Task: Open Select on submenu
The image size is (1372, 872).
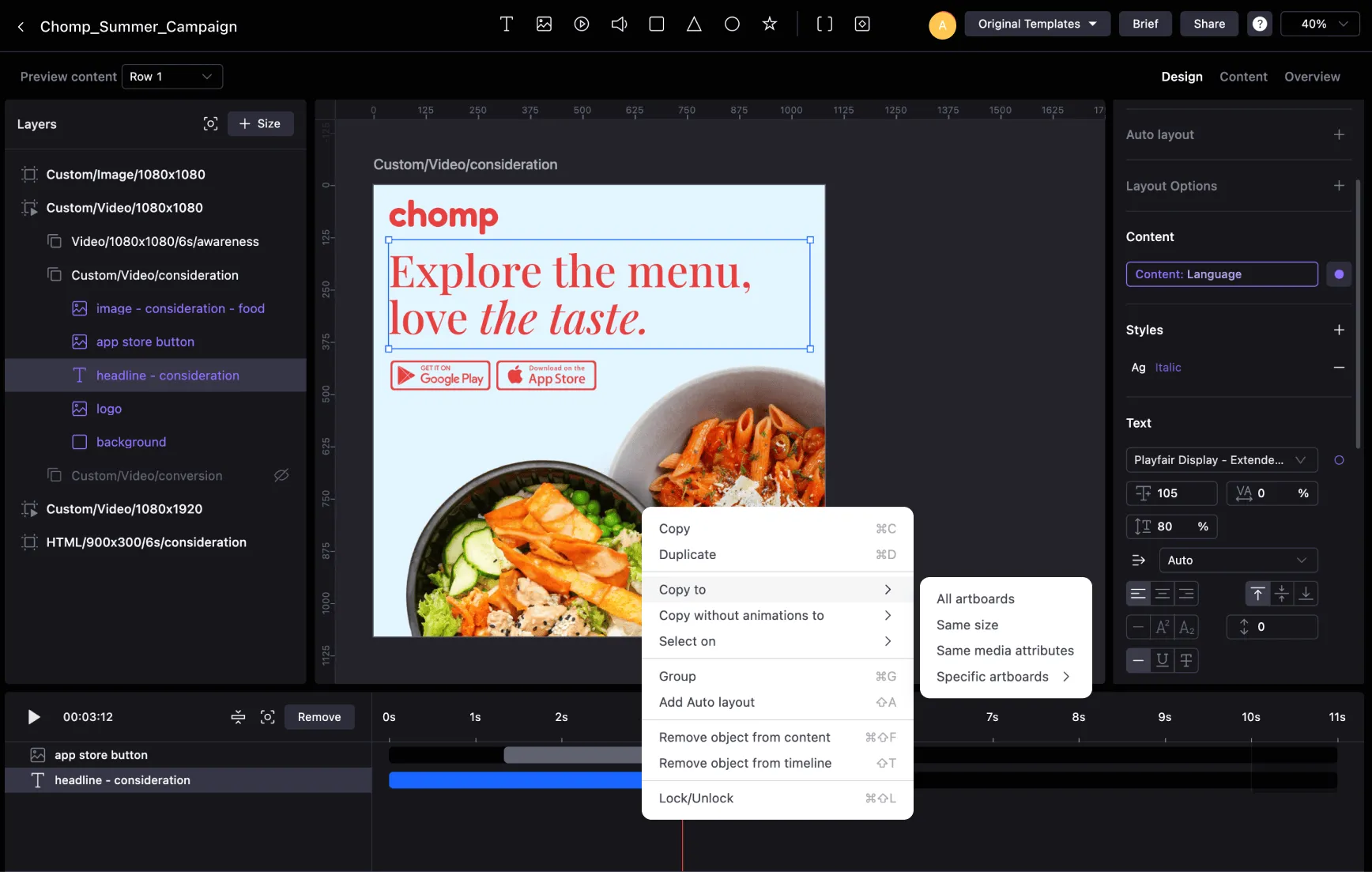Action: (778, 642)
